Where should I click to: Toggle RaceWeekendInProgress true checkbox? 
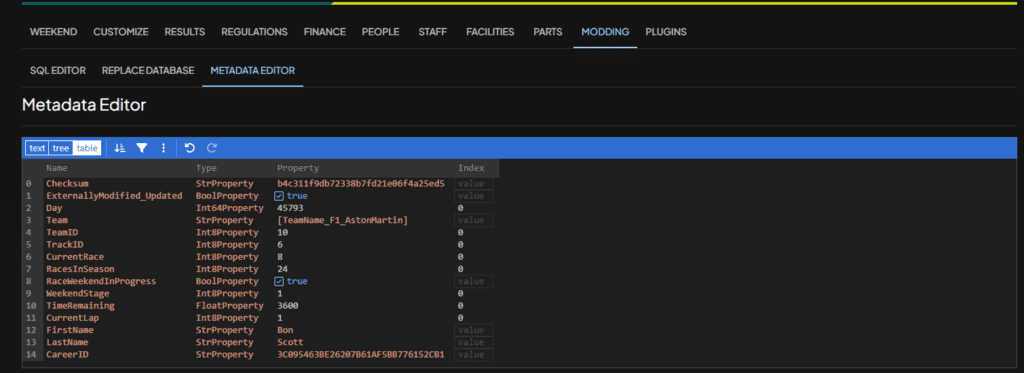click(x=279, y=282)
